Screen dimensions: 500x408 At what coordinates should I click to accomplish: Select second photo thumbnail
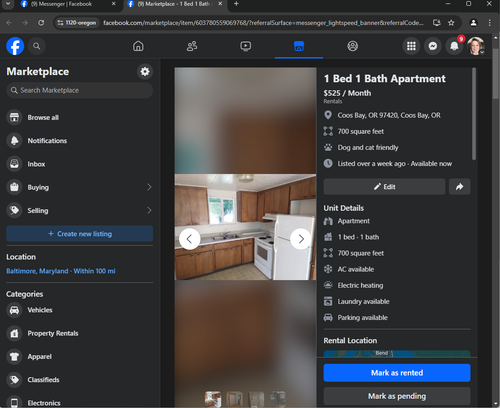235,399
